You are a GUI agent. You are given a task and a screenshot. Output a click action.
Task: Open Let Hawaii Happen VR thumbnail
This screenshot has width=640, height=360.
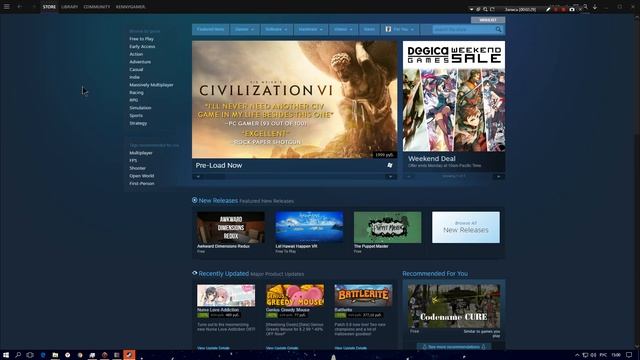coord(309,227)
